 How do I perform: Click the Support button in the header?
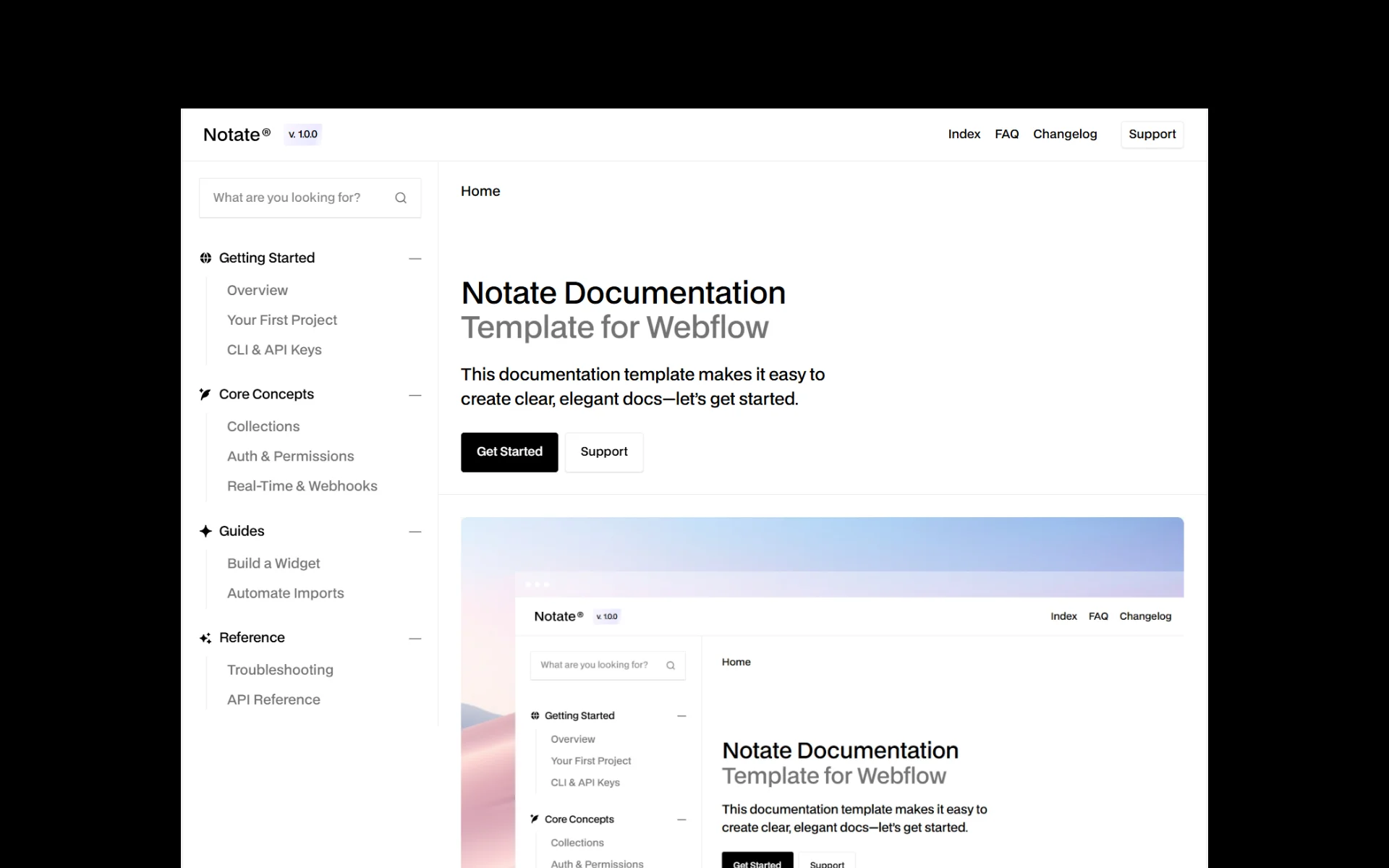pos(1152,135)
